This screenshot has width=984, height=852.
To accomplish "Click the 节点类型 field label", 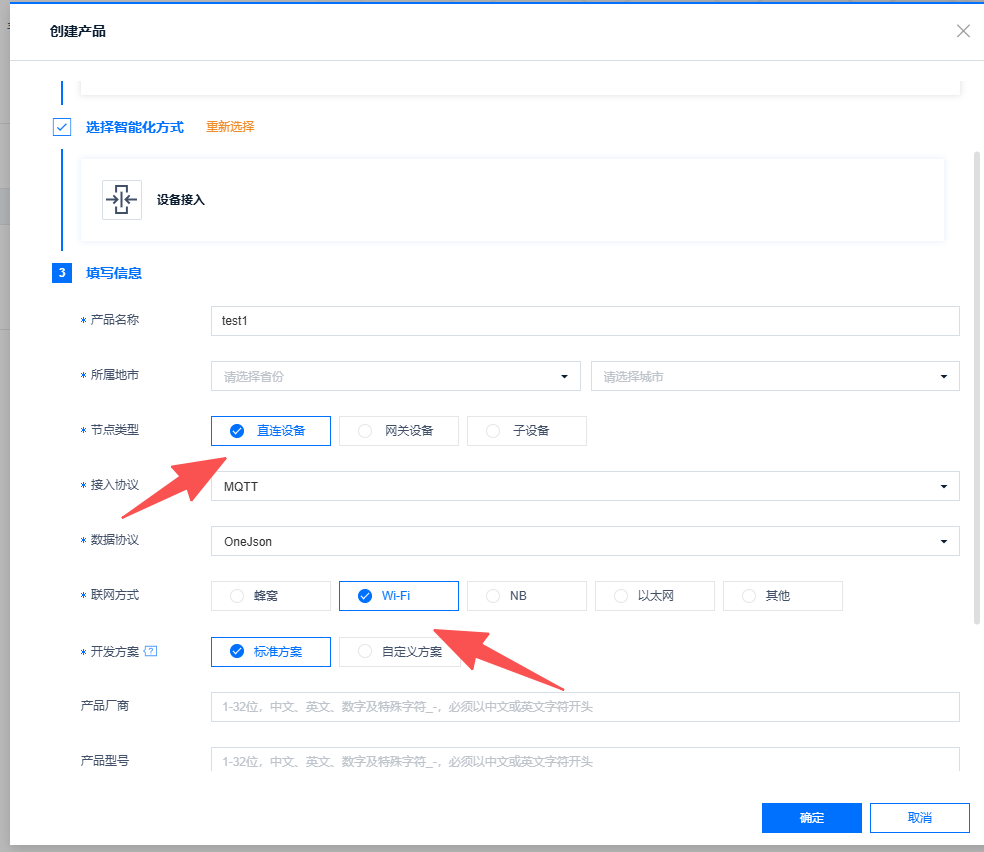I will point(114,430).
